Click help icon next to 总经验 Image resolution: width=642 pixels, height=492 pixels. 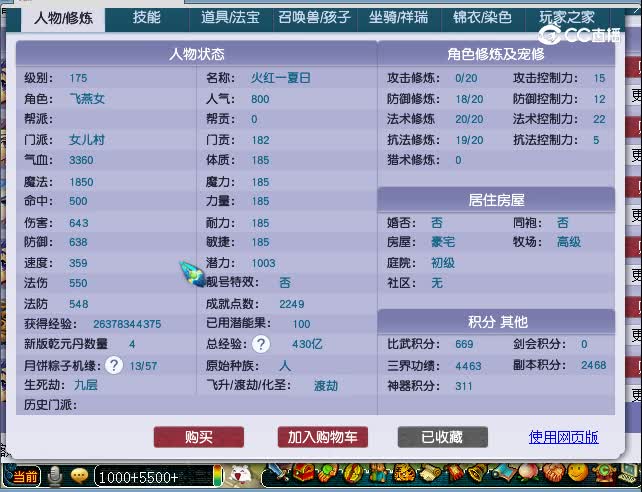[261, 344]
